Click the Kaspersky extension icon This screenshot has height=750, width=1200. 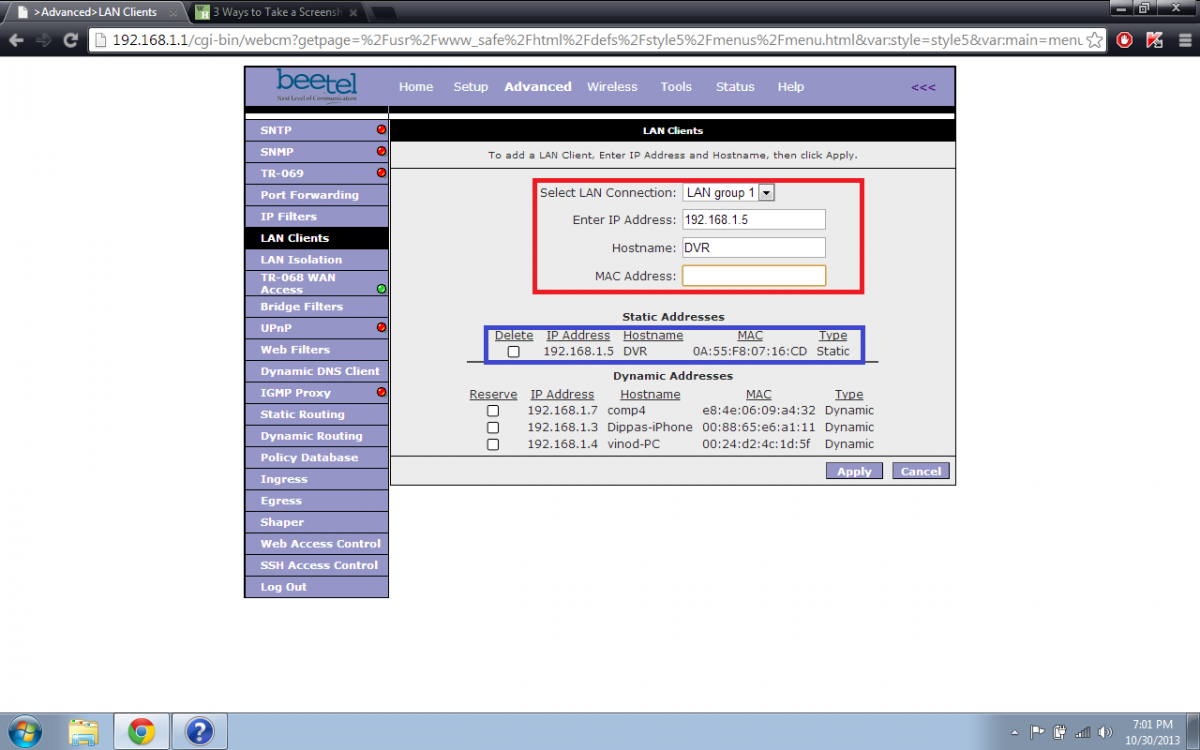[1154, 40]
